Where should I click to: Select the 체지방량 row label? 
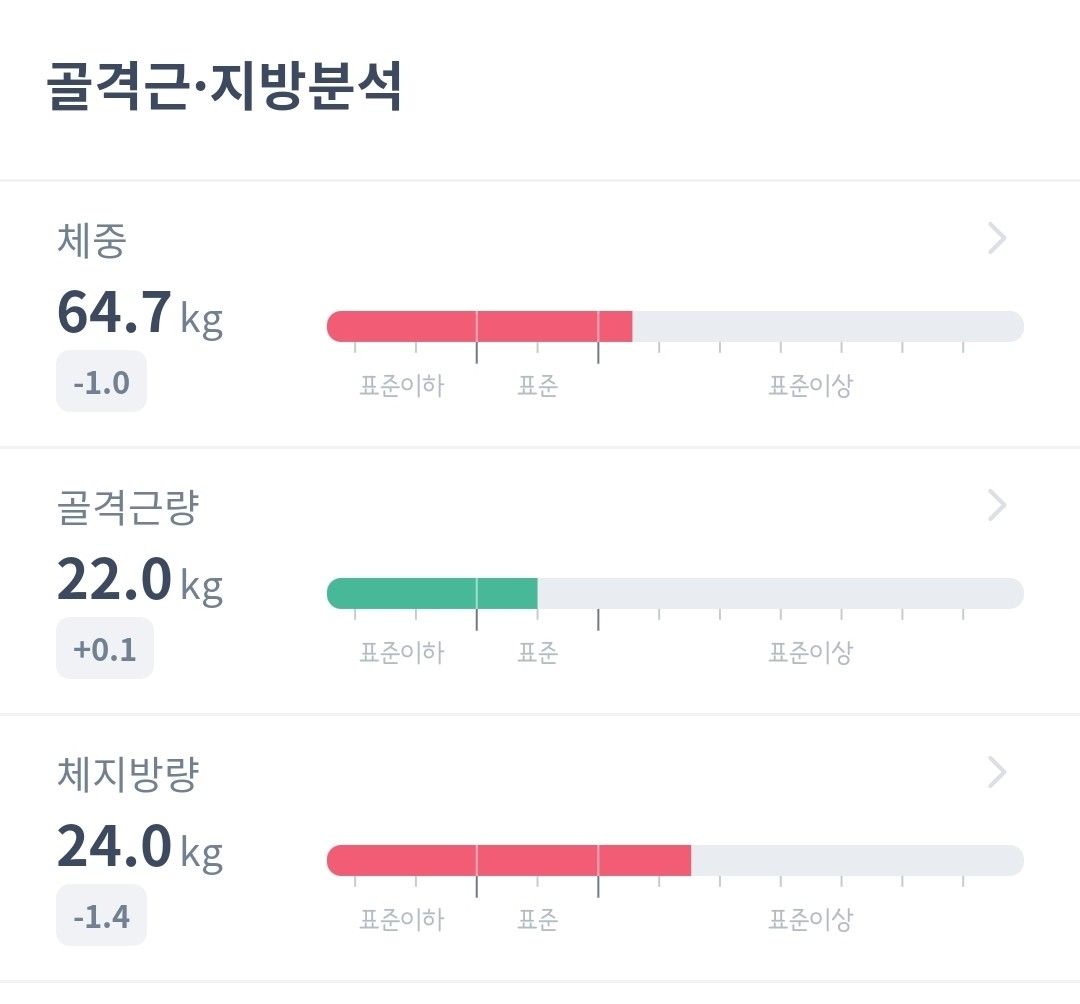click(x=128, y=775)
